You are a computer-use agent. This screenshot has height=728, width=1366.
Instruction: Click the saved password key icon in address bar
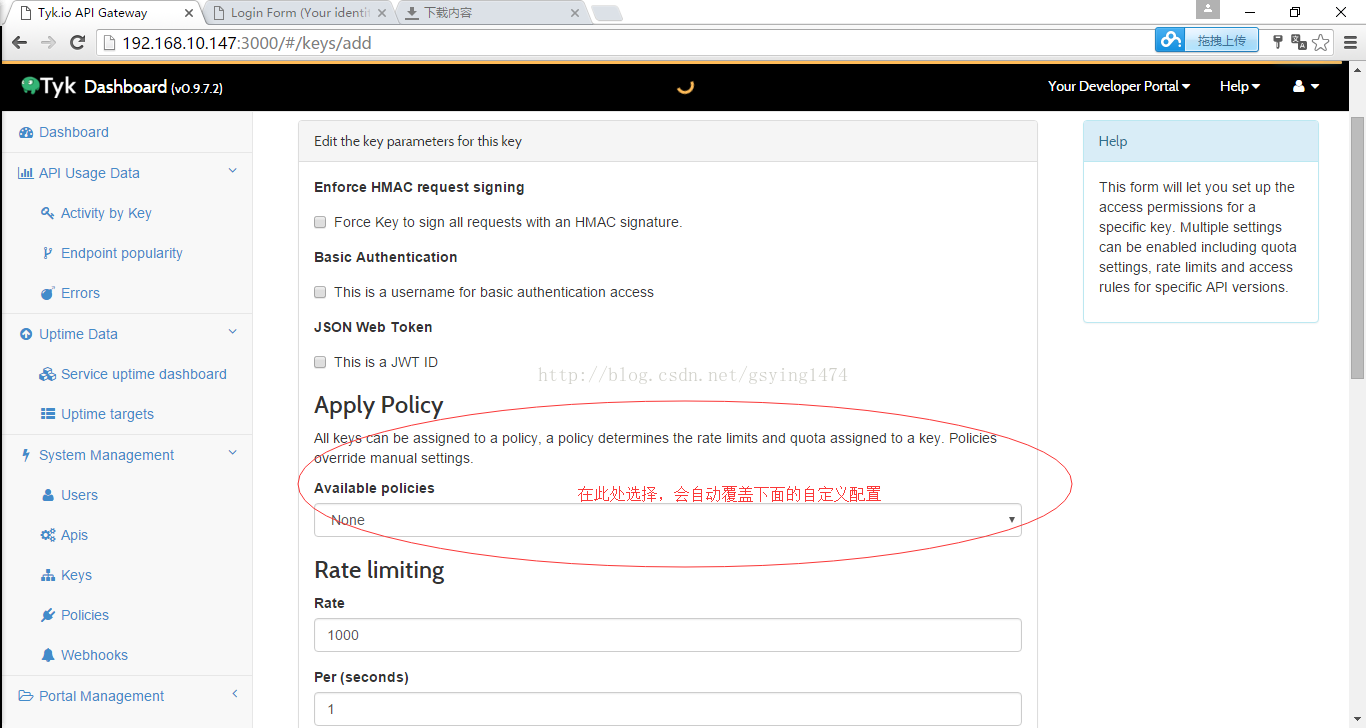pyautogui.click(x=1277, y=42)
